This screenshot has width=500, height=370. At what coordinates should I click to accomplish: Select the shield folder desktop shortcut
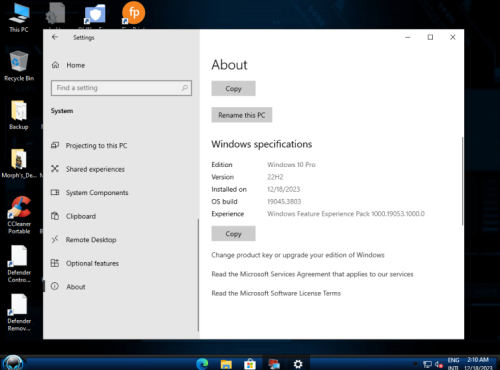point(95,15)
